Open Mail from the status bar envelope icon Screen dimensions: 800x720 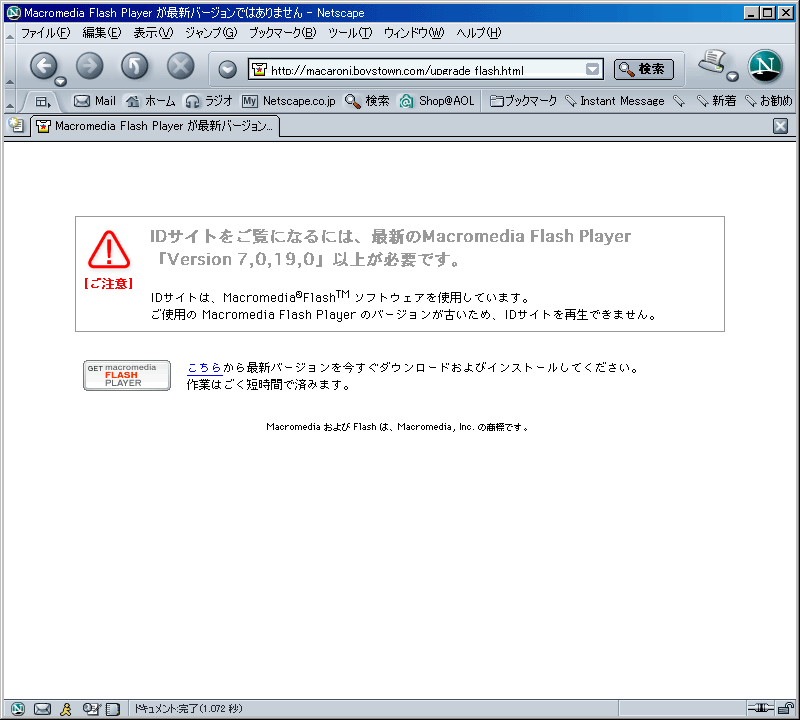42,708
